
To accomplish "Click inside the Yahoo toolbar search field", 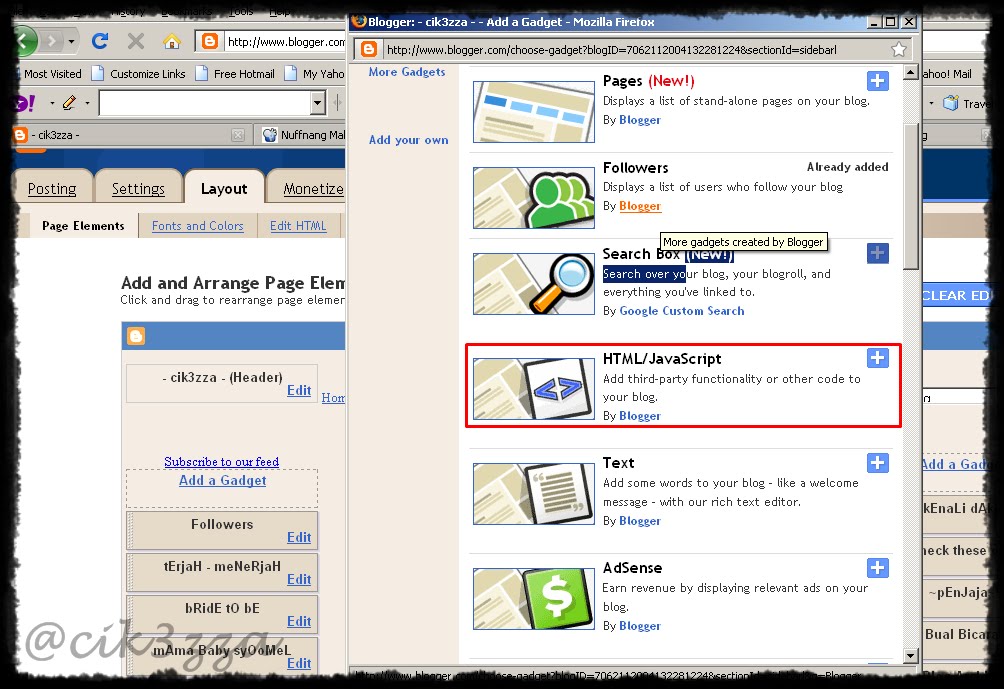I will coord(205,103).
